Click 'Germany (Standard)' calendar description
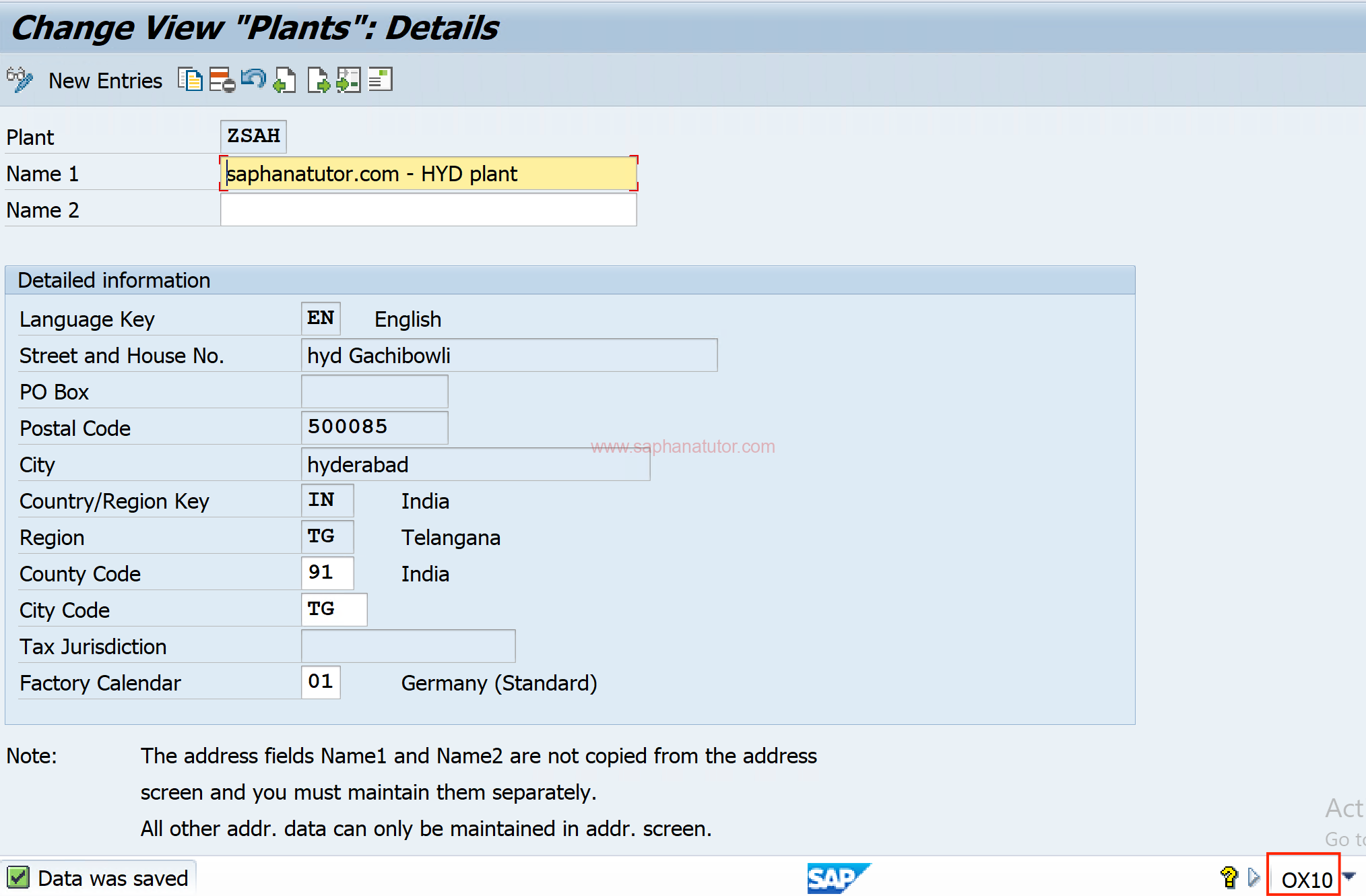 pyautogui.click(x=499, y=683)
